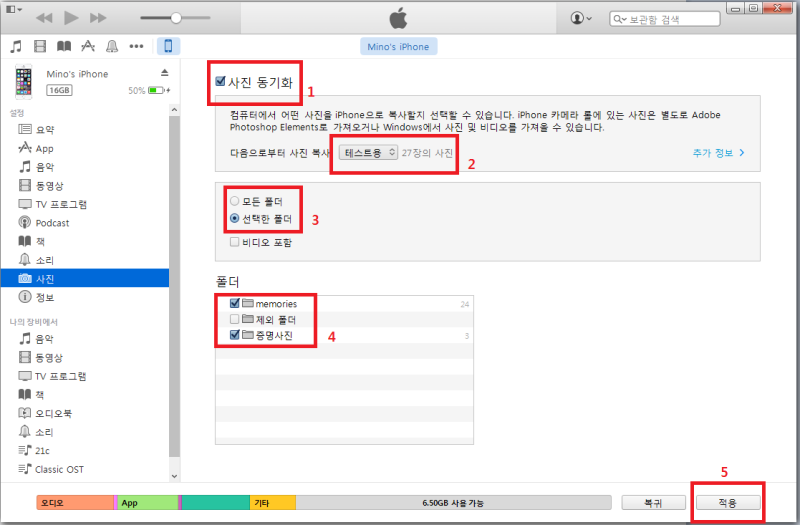Open the Movies library film icon
800x525 pixels.
pyautogui.click(x=40, y=46)
